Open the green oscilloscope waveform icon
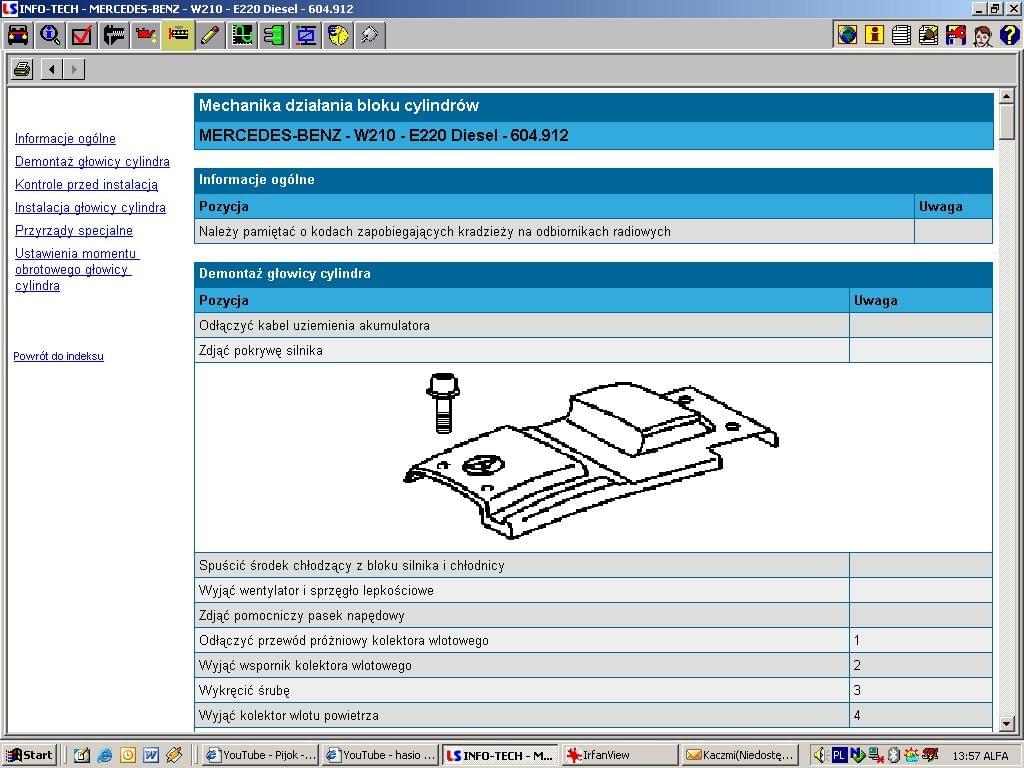Viewport: 1024px width, 768px height. [242, 35]
